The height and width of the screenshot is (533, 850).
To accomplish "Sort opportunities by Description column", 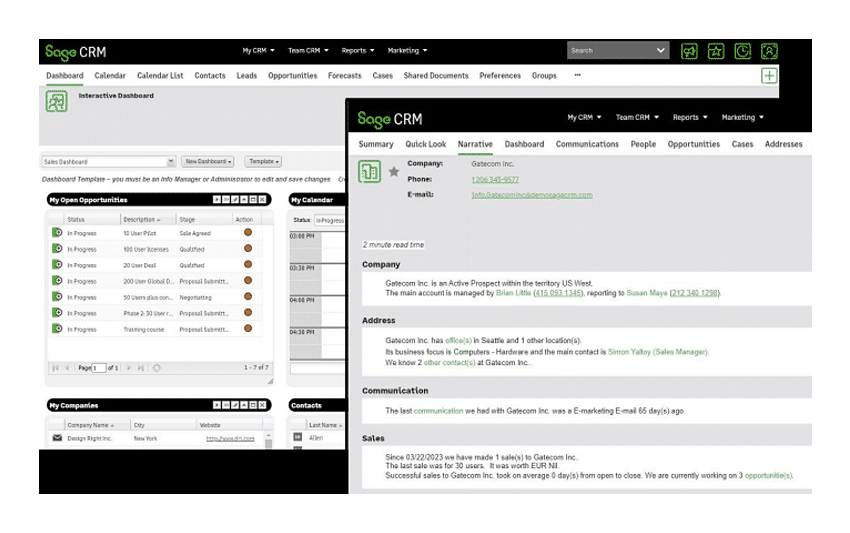I will 147,220.
